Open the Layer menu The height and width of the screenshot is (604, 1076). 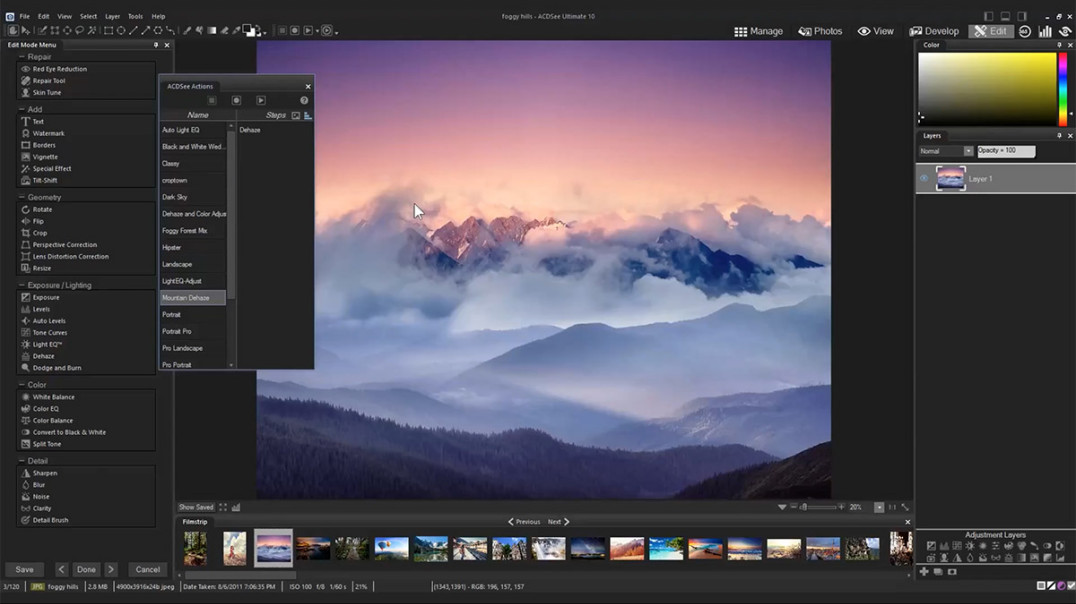113,16
